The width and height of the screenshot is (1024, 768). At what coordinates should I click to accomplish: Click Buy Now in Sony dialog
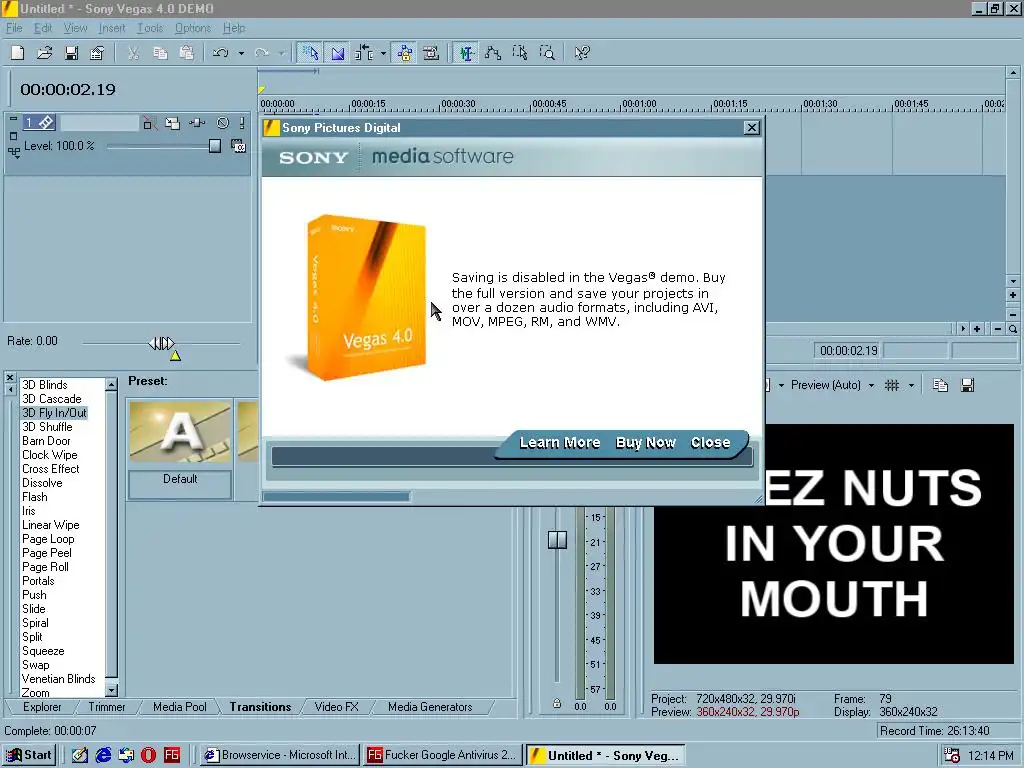point(645,443)
